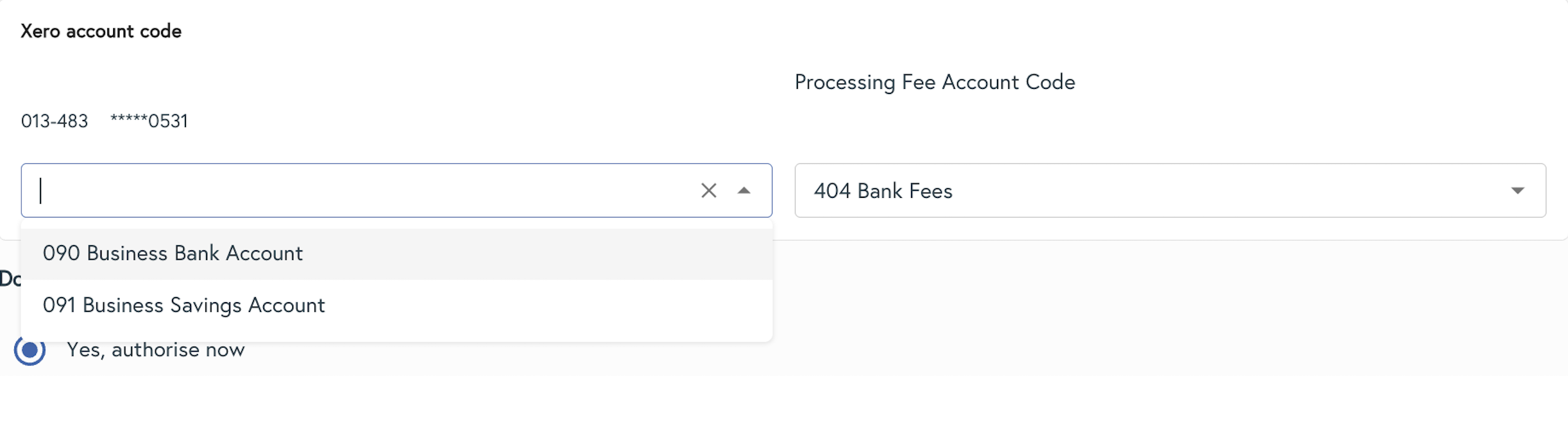Click the 'Processing Fee Account Code' label
The height and width of the screenshot is (436, 1568).
tap(934, 82)
